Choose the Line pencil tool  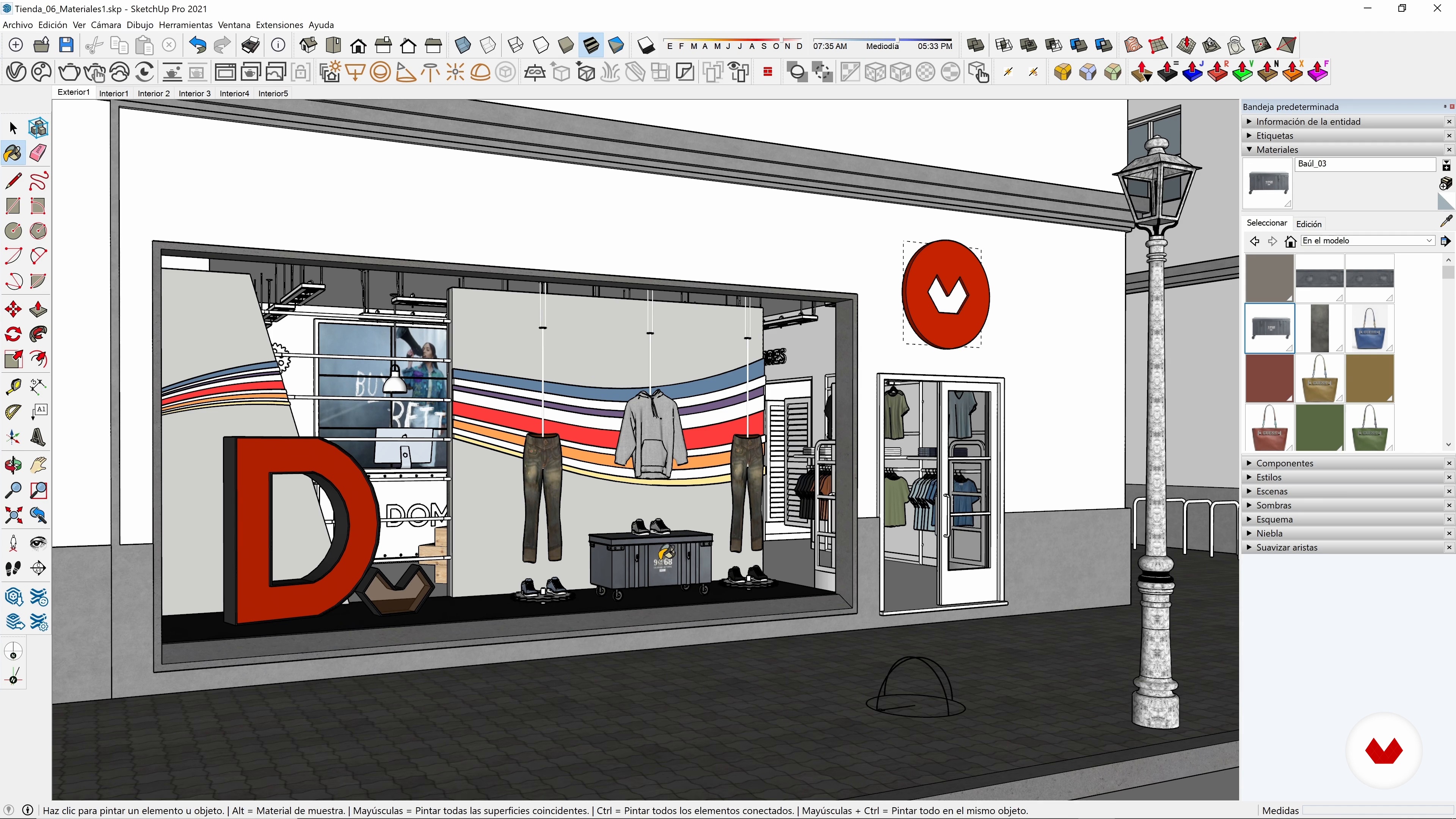(x=13, y=182)
